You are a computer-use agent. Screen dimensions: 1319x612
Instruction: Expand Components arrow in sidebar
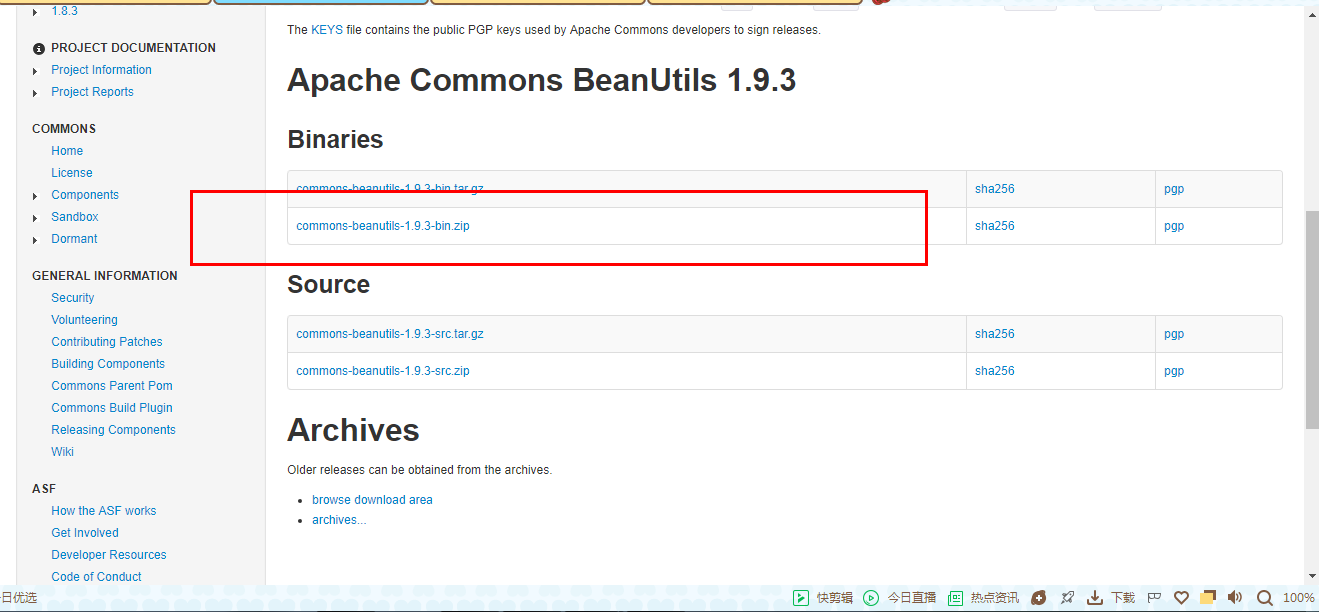pyautogui.click(x=36, y=196)
